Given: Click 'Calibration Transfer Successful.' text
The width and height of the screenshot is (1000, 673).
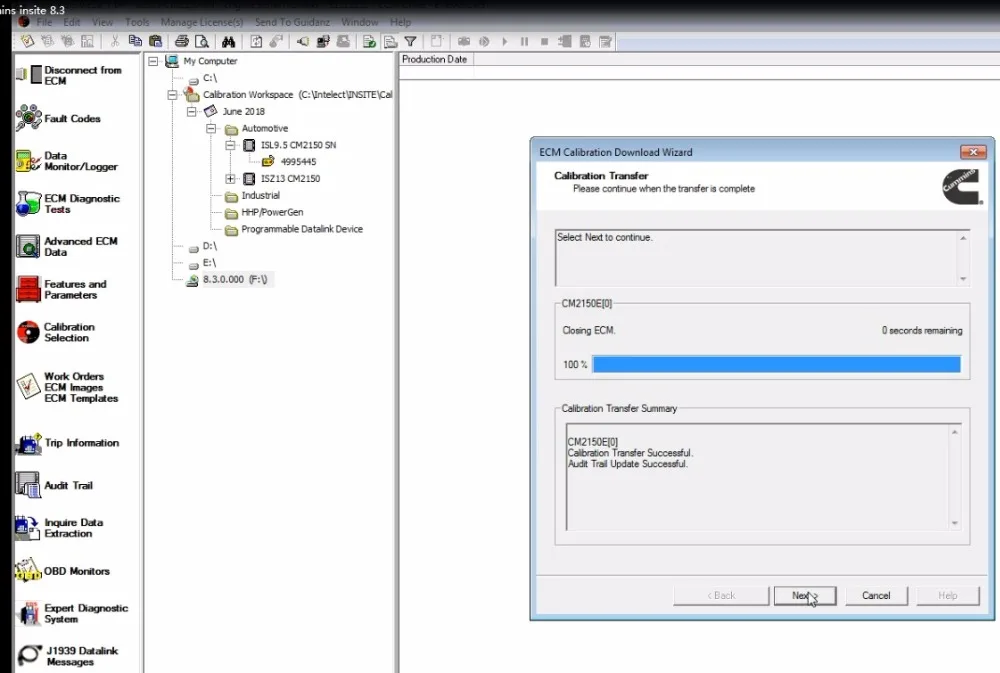Looking at the screenshot, I should (x=630, y=453).
